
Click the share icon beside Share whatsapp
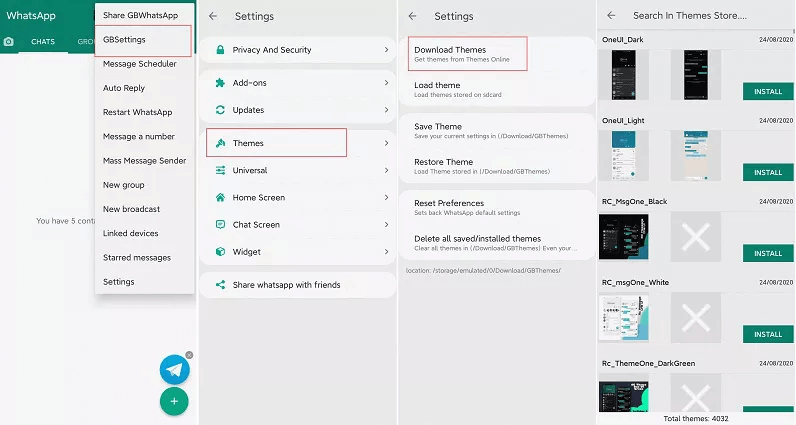click(x=220, y=285)
